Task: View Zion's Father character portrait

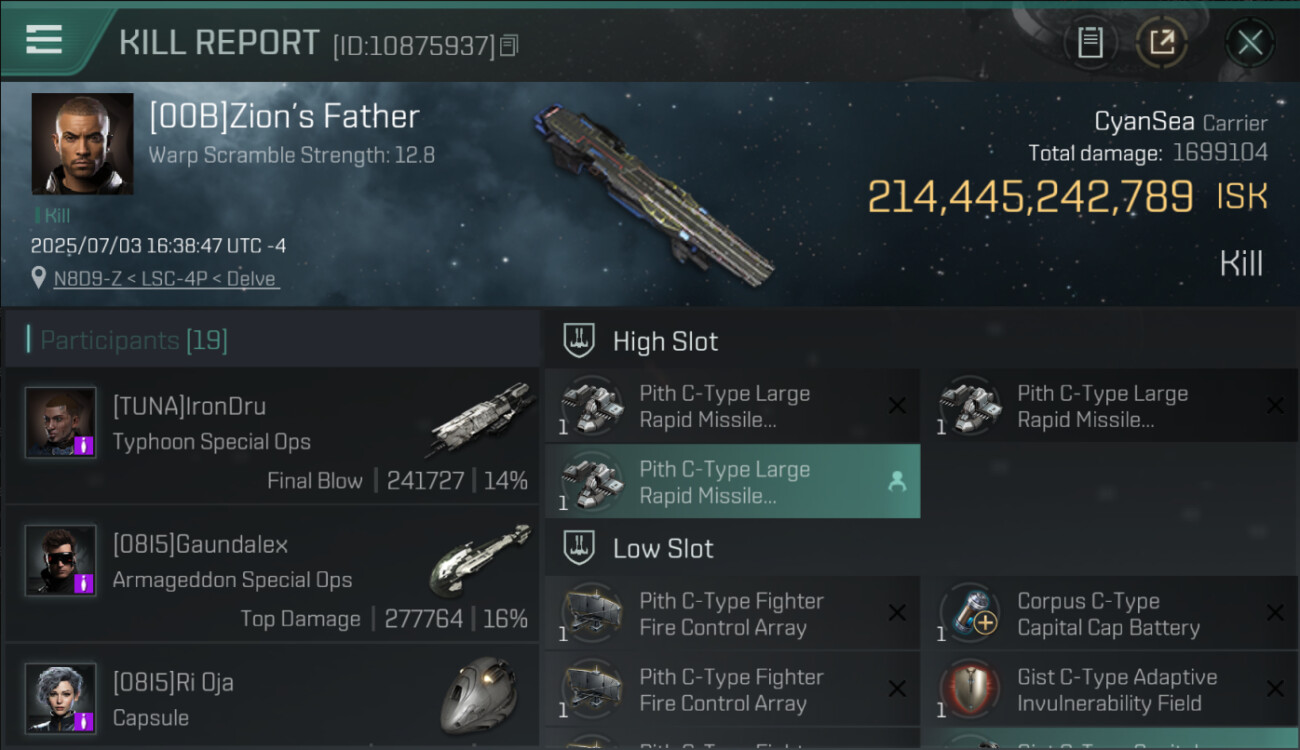Action: coord(82,144)
